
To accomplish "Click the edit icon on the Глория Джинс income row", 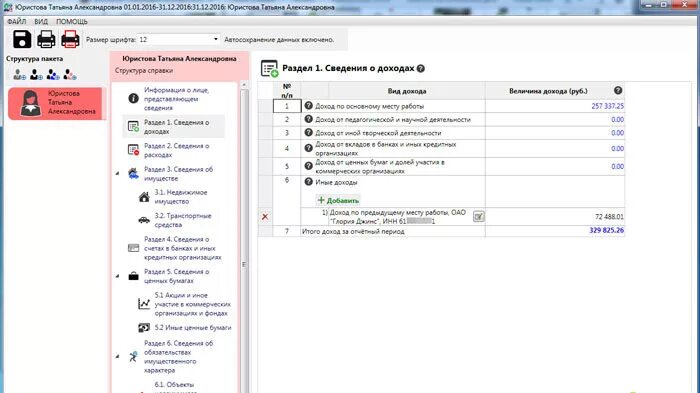I will pos(479,217).
